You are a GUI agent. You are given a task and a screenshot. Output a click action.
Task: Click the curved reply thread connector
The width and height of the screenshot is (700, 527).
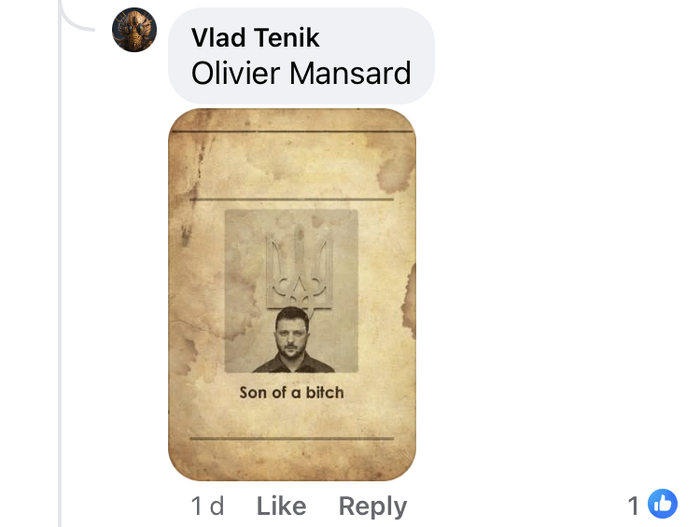coord(76,18)
